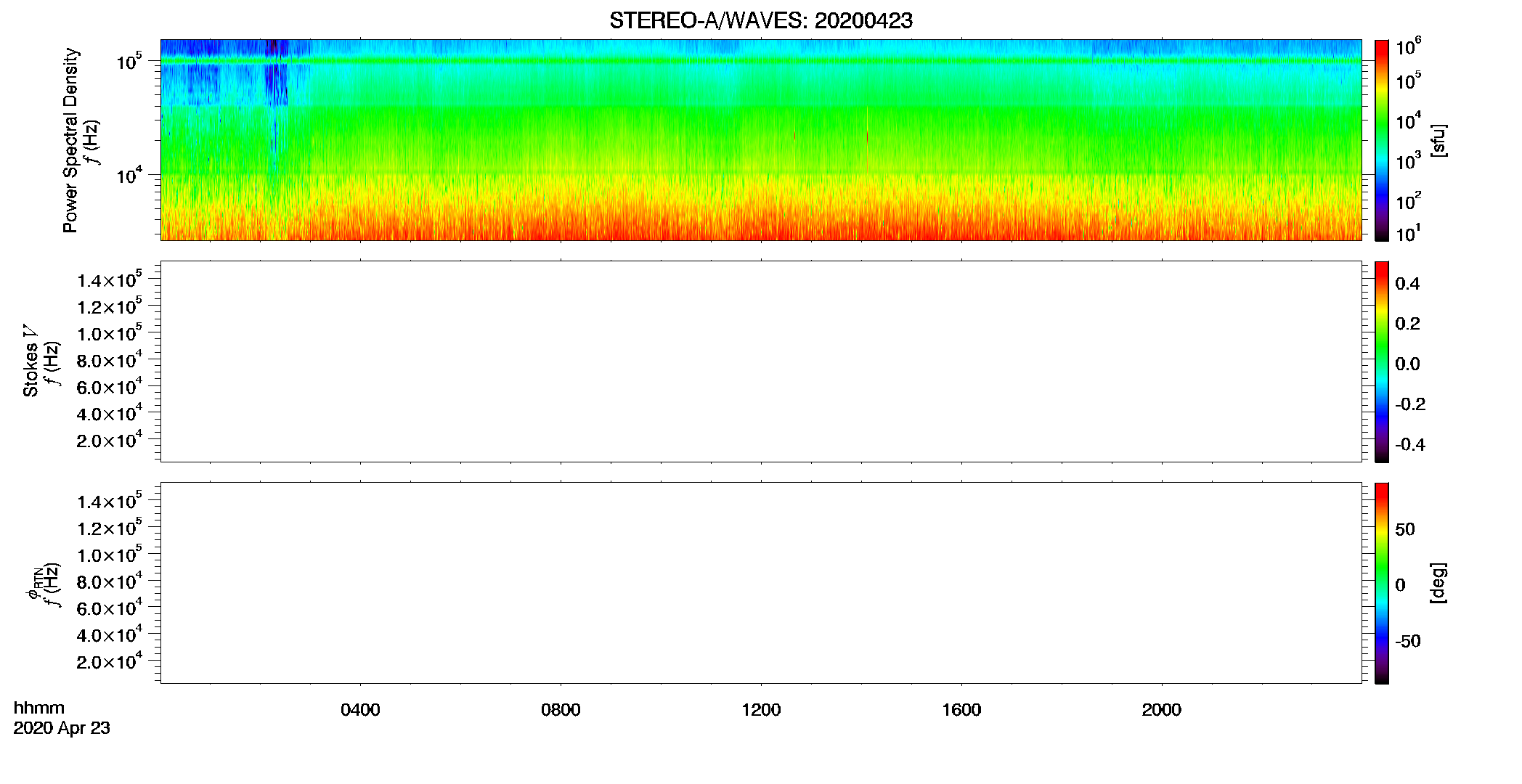Click the 0800 time tick label
1522x784 pixels.
(561, 710)
